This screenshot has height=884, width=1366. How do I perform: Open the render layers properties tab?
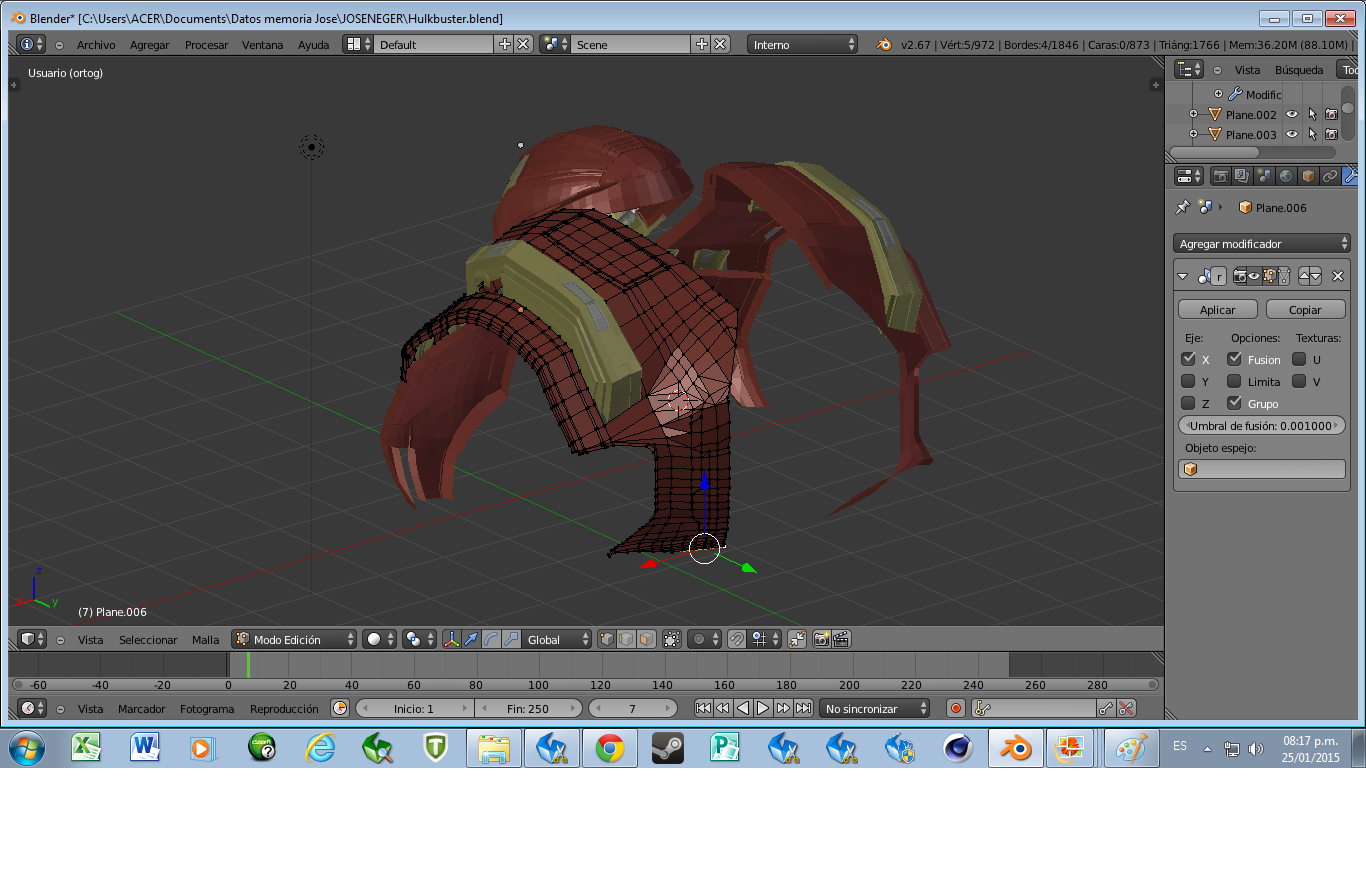click(1242, 176)
